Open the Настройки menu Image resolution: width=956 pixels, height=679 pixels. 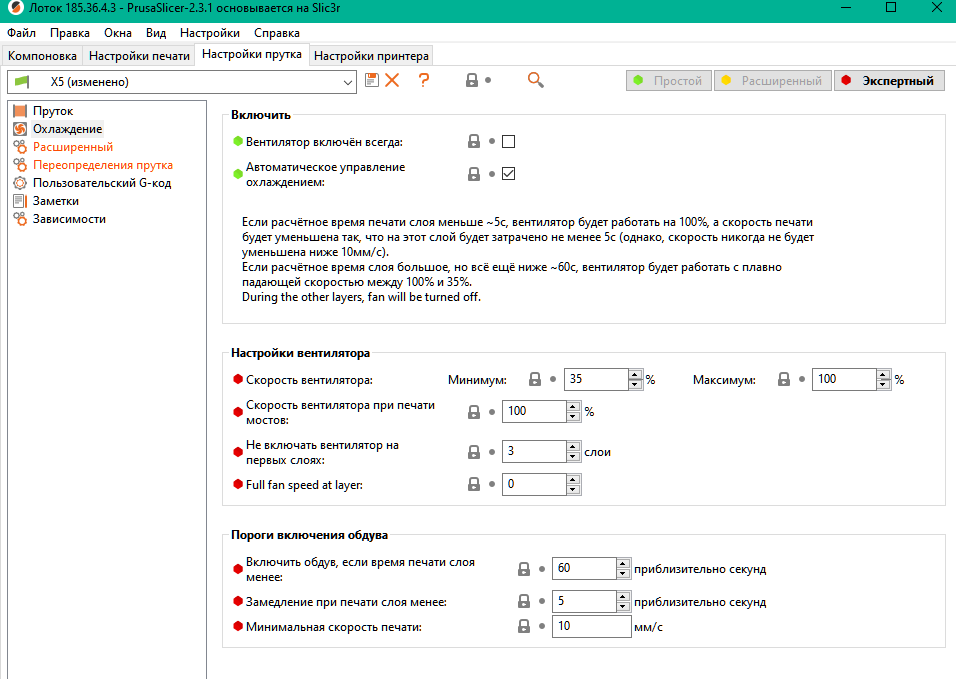pos(210,33)
